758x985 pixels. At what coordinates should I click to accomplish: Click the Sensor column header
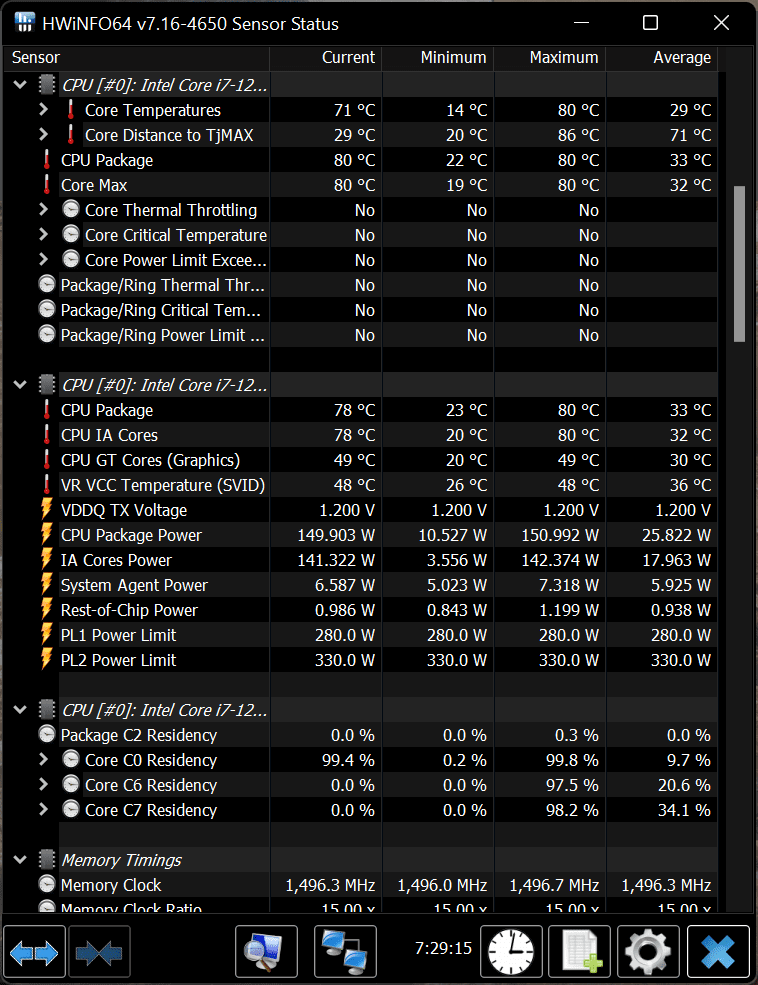coord(136,58)
